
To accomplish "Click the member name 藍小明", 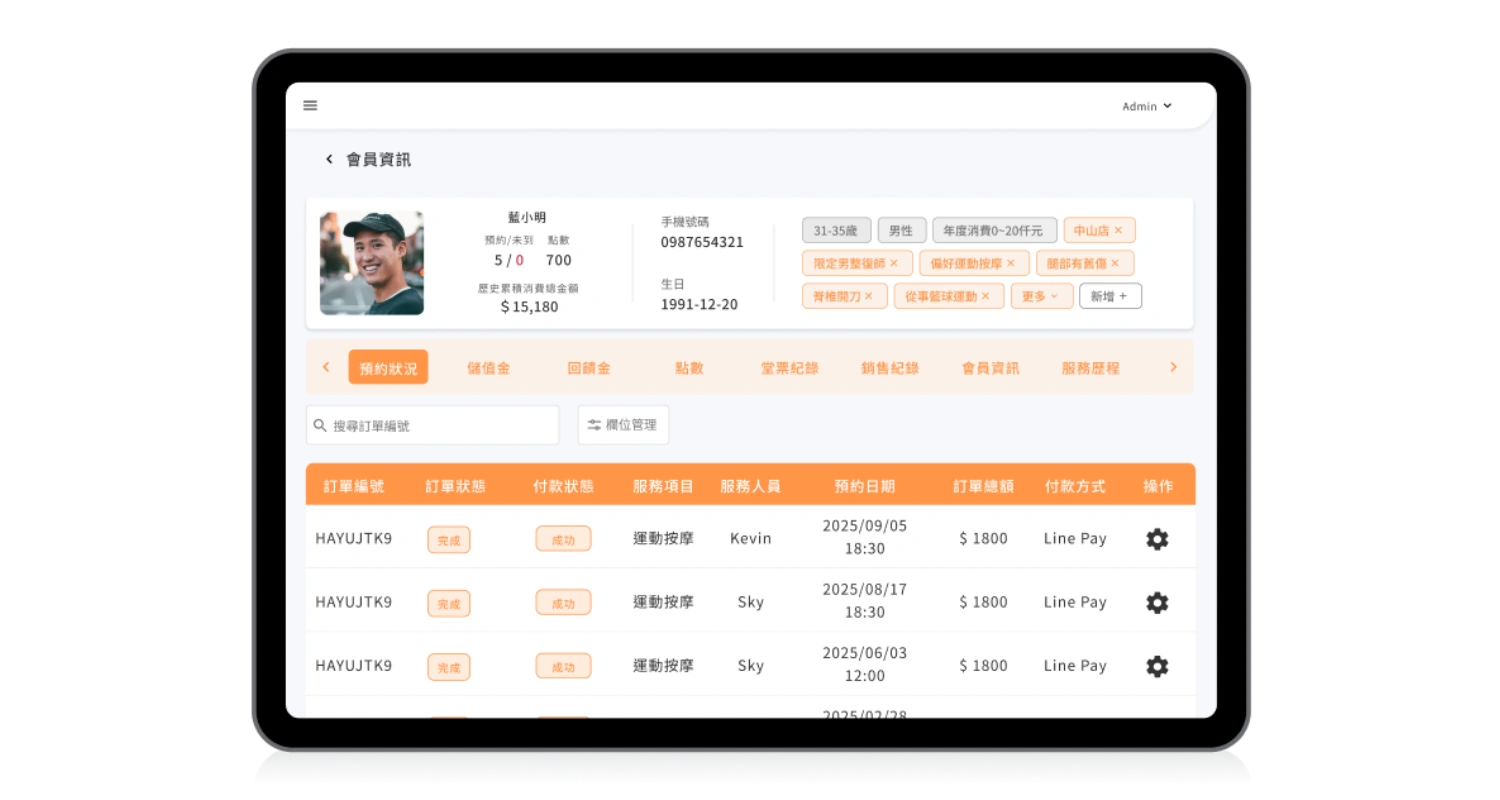I will point(527,217).
